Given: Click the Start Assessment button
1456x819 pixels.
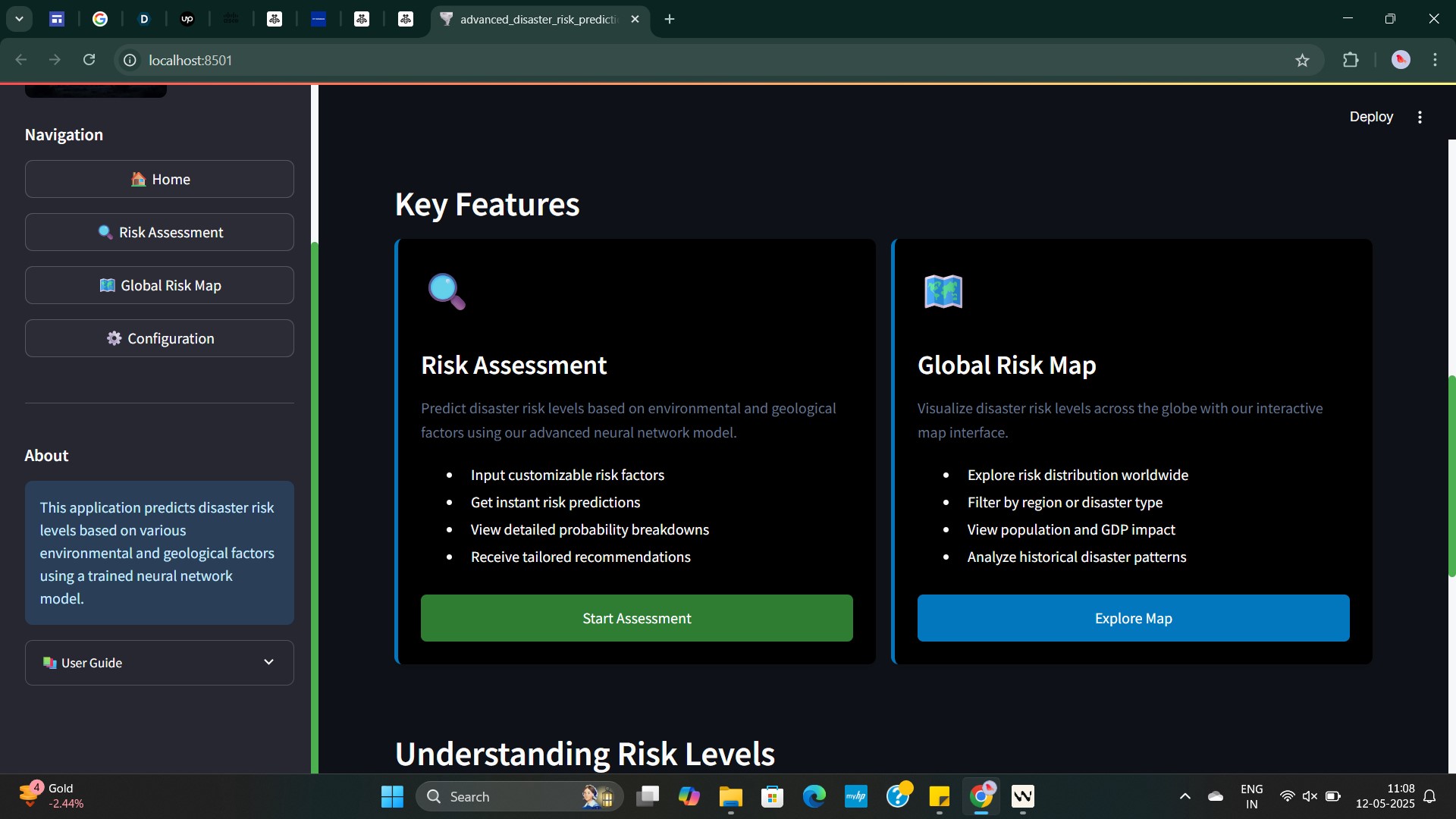Looking at the screenshot, I should click(x=636, y=618).
